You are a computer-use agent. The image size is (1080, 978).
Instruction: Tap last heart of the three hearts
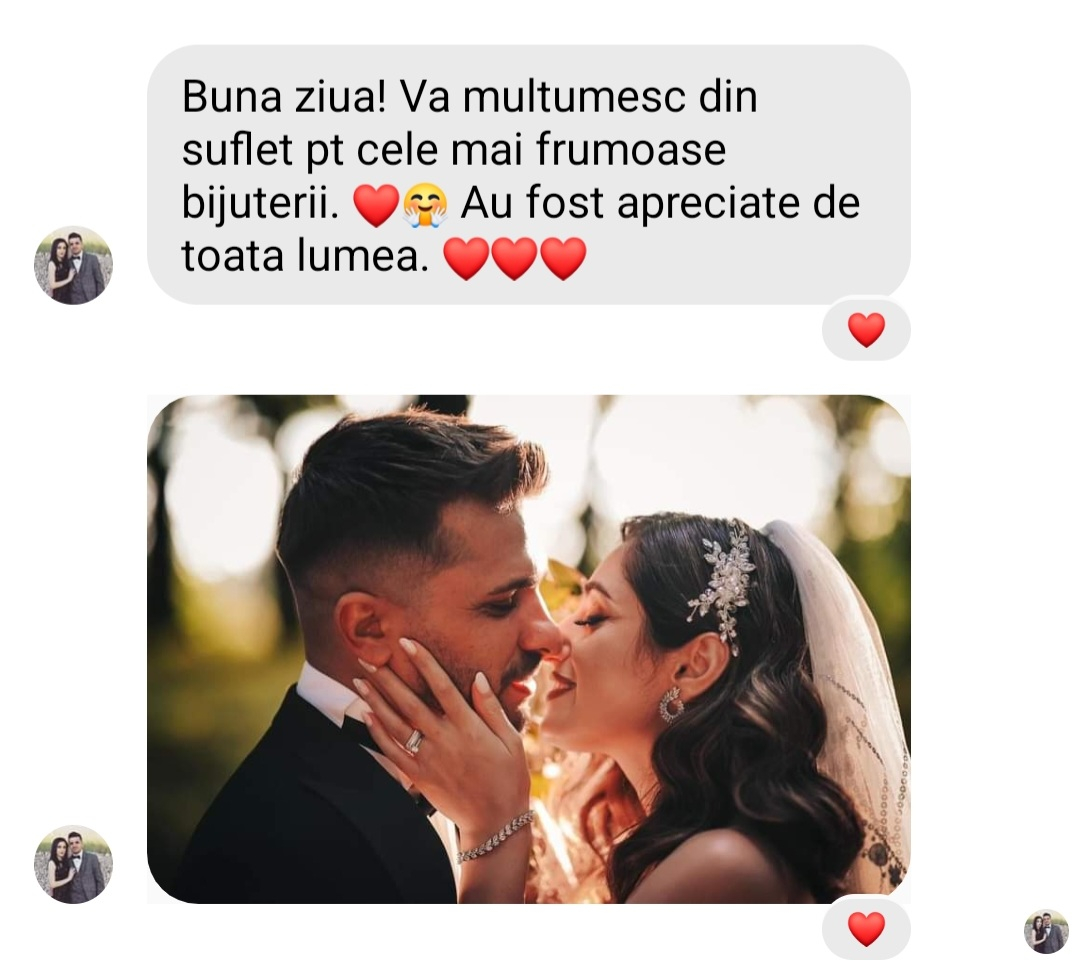point(563,258)
